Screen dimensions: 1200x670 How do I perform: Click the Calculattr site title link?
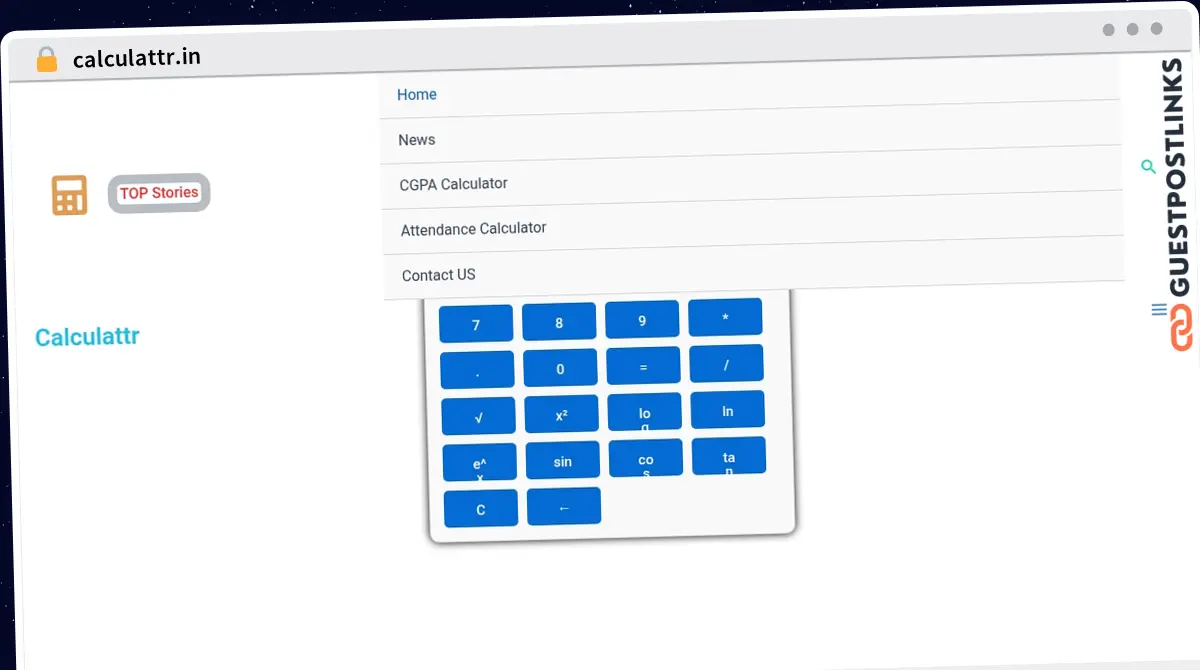coord(87,337)
